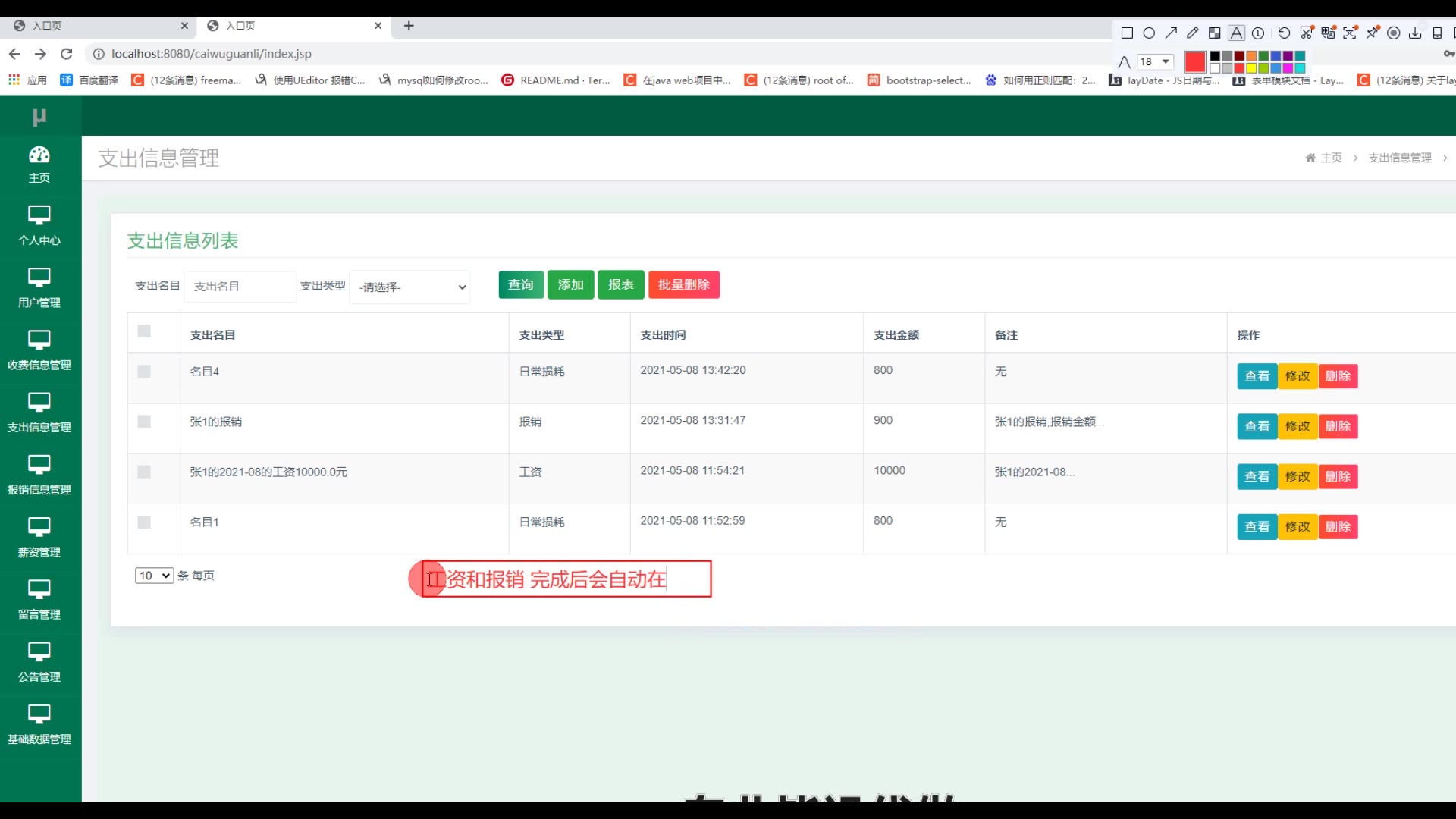Select the arrow annotation tool
This screenshot has height=819, width=1456.
coord(1171,33)
